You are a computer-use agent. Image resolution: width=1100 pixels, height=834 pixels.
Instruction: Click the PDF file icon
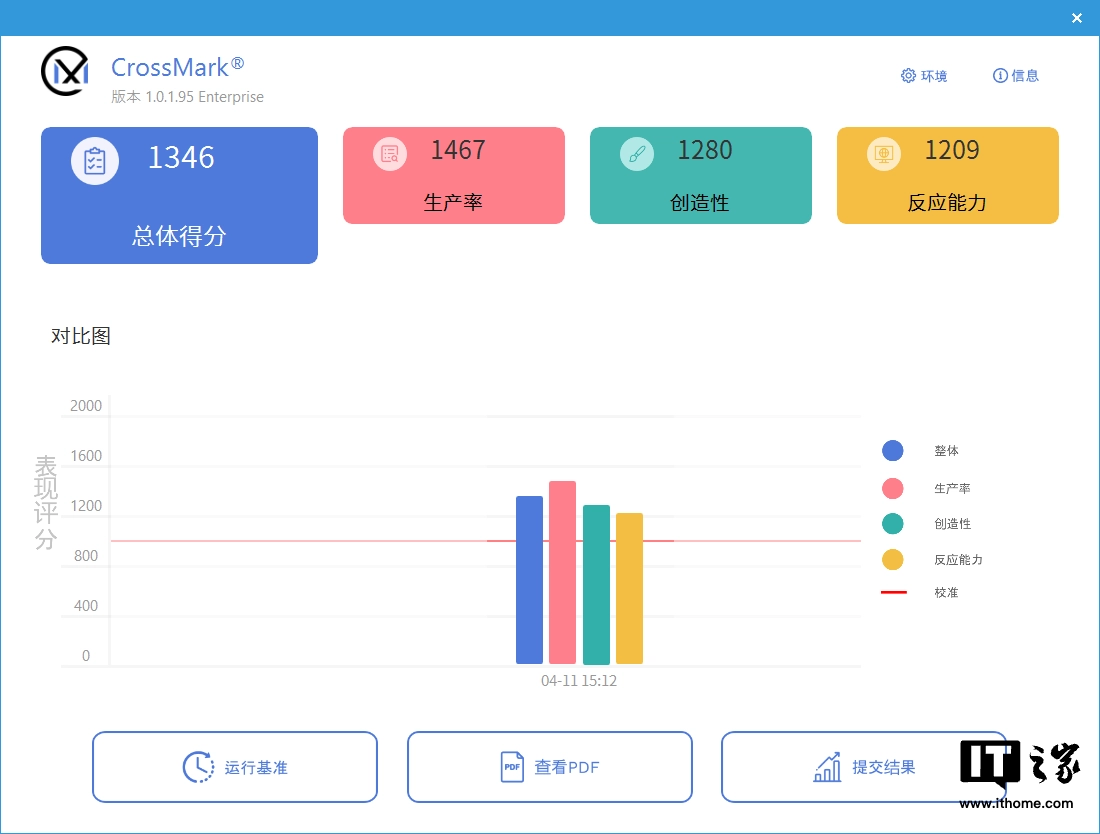(512, 767)
